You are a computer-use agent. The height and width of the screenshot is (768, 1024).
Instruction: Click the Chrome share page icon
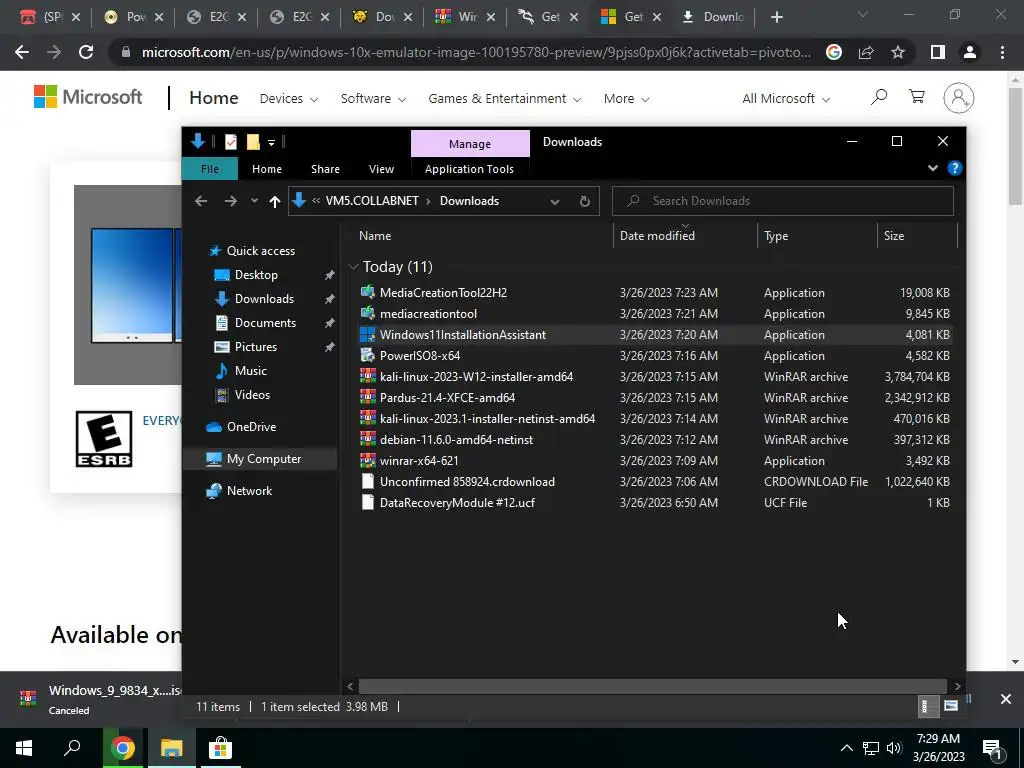pos(866,52)
